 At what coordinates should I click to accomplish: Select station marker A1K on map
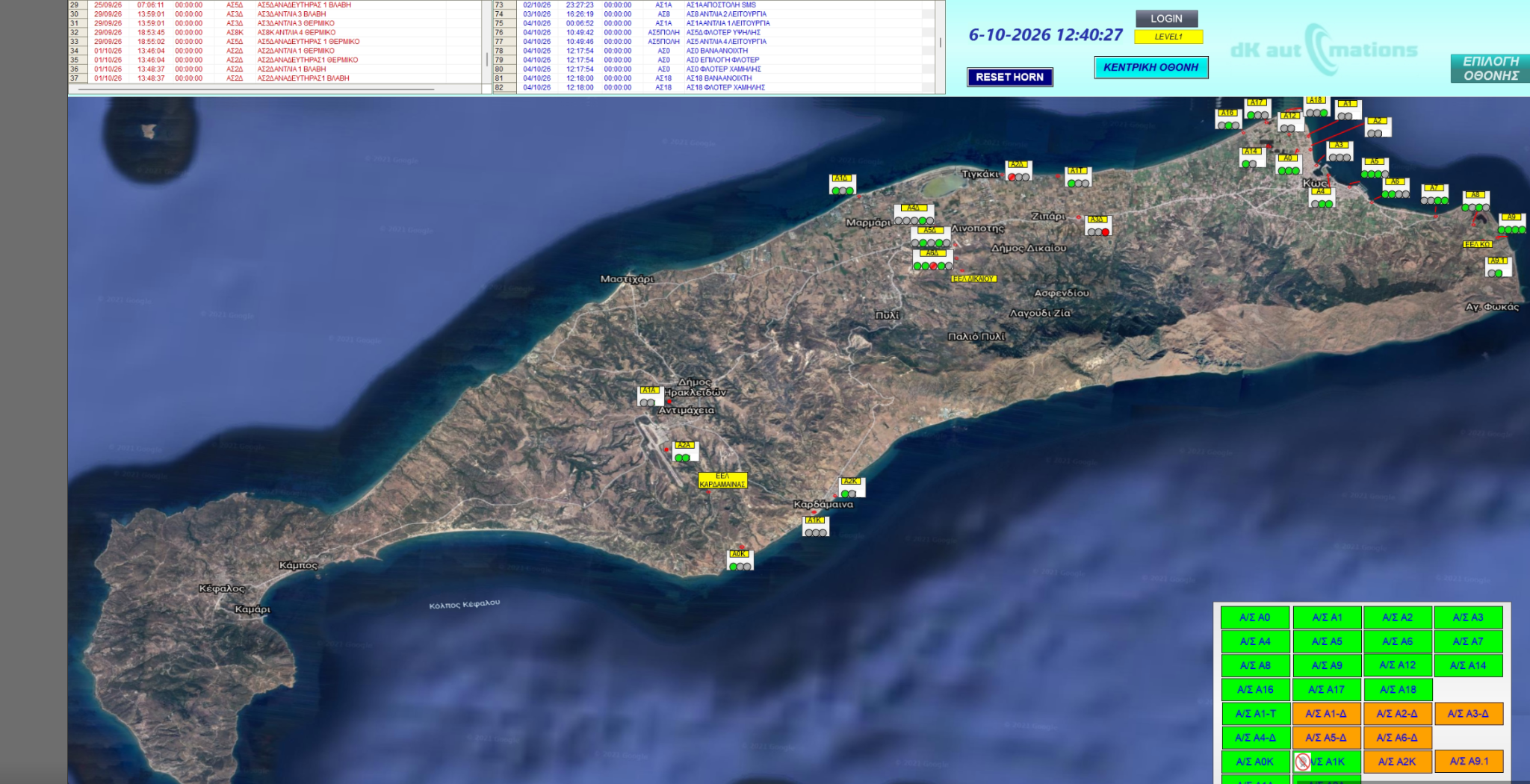pyautogui.click(x=816, y=526)
